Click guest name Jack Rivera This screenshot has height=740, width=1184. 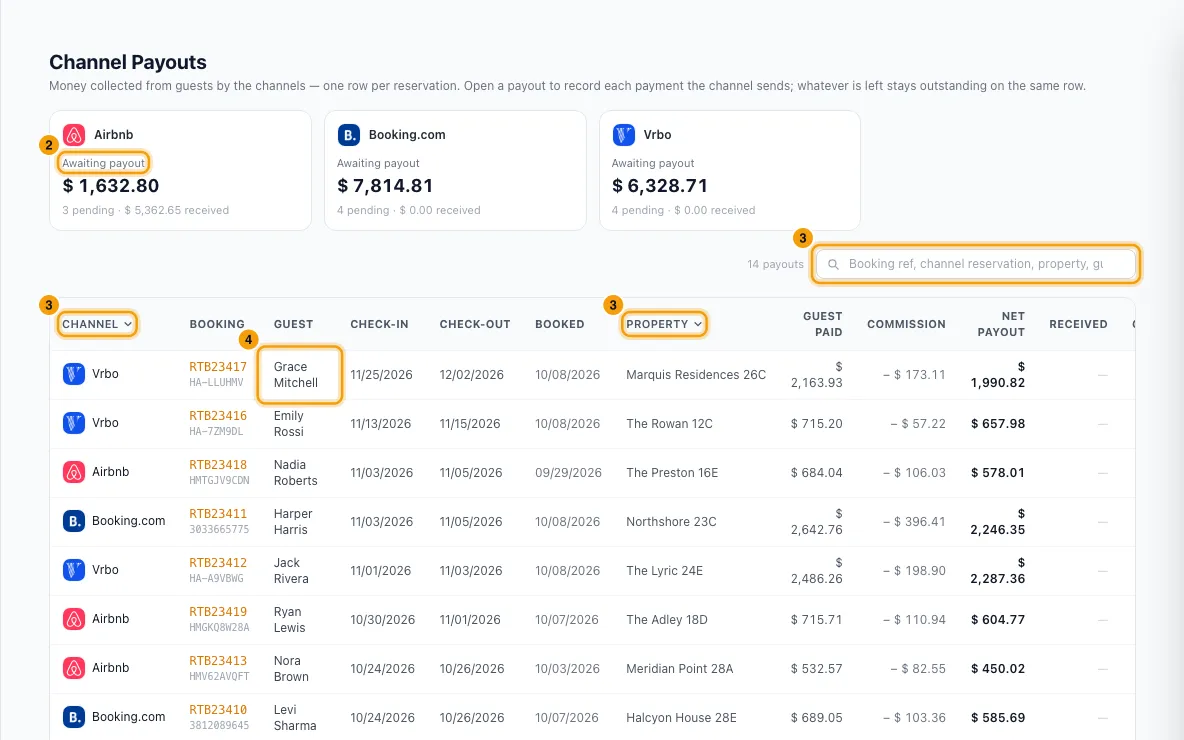tap(291, 571)
